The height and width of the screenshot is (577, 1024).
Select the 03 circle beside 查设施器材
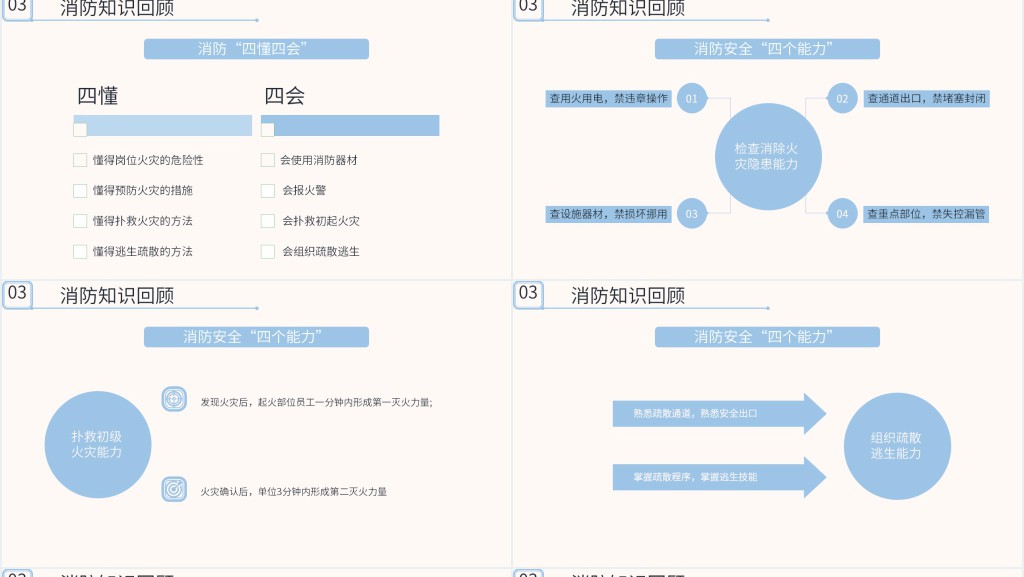tap(692, 213)
